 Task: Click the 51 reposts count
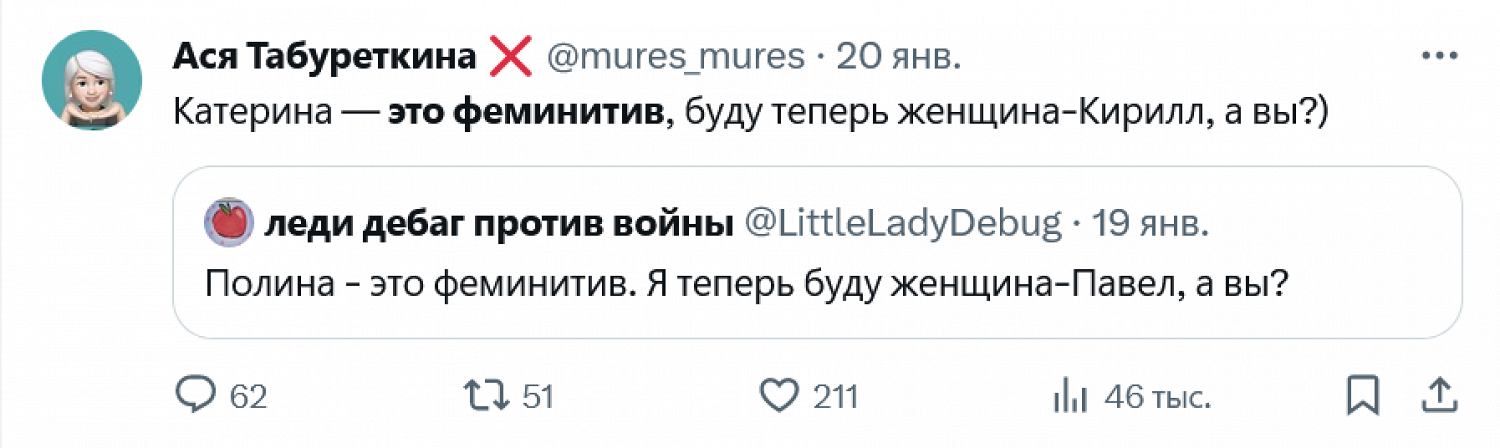point(538,397)
